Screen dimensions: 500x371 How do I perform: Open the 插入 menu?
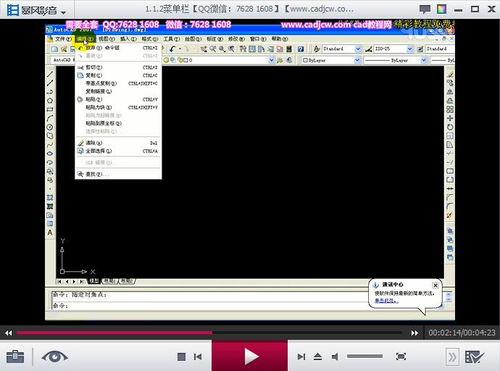[x=128, y=39]
